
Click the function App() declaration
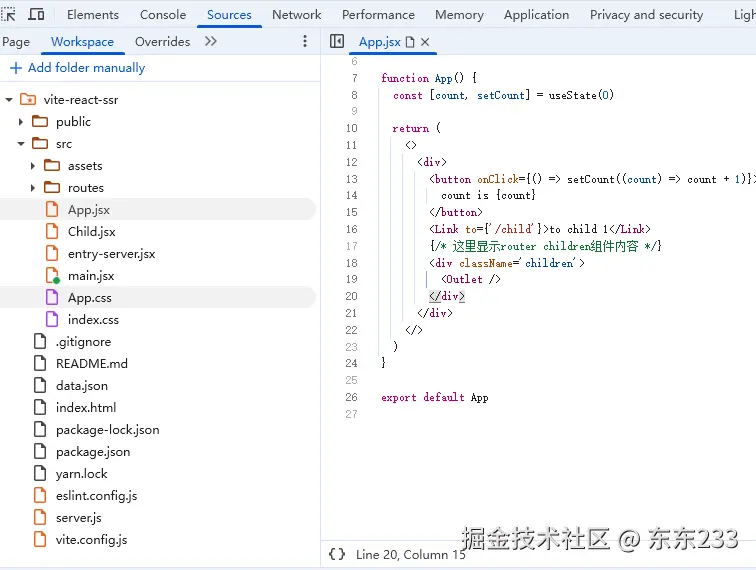coord(429,78)
